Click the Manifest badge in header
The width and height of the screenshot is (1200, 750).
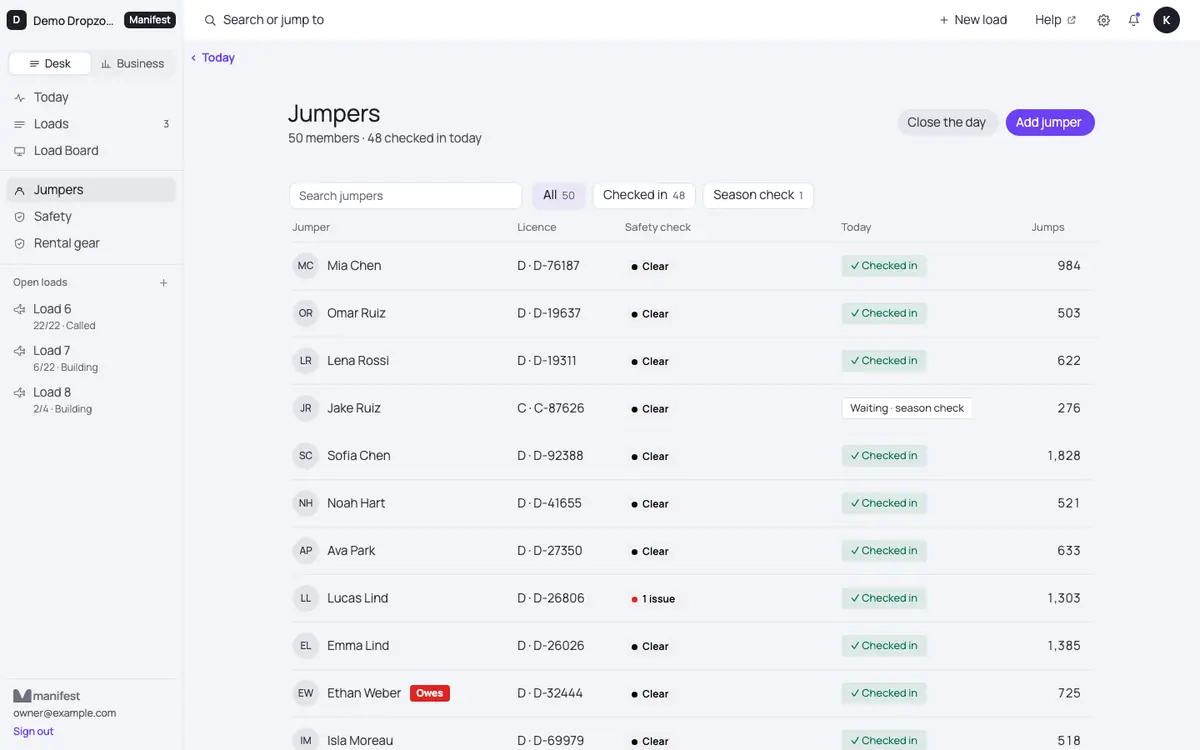pyautogui.click(x=150, y=20)
